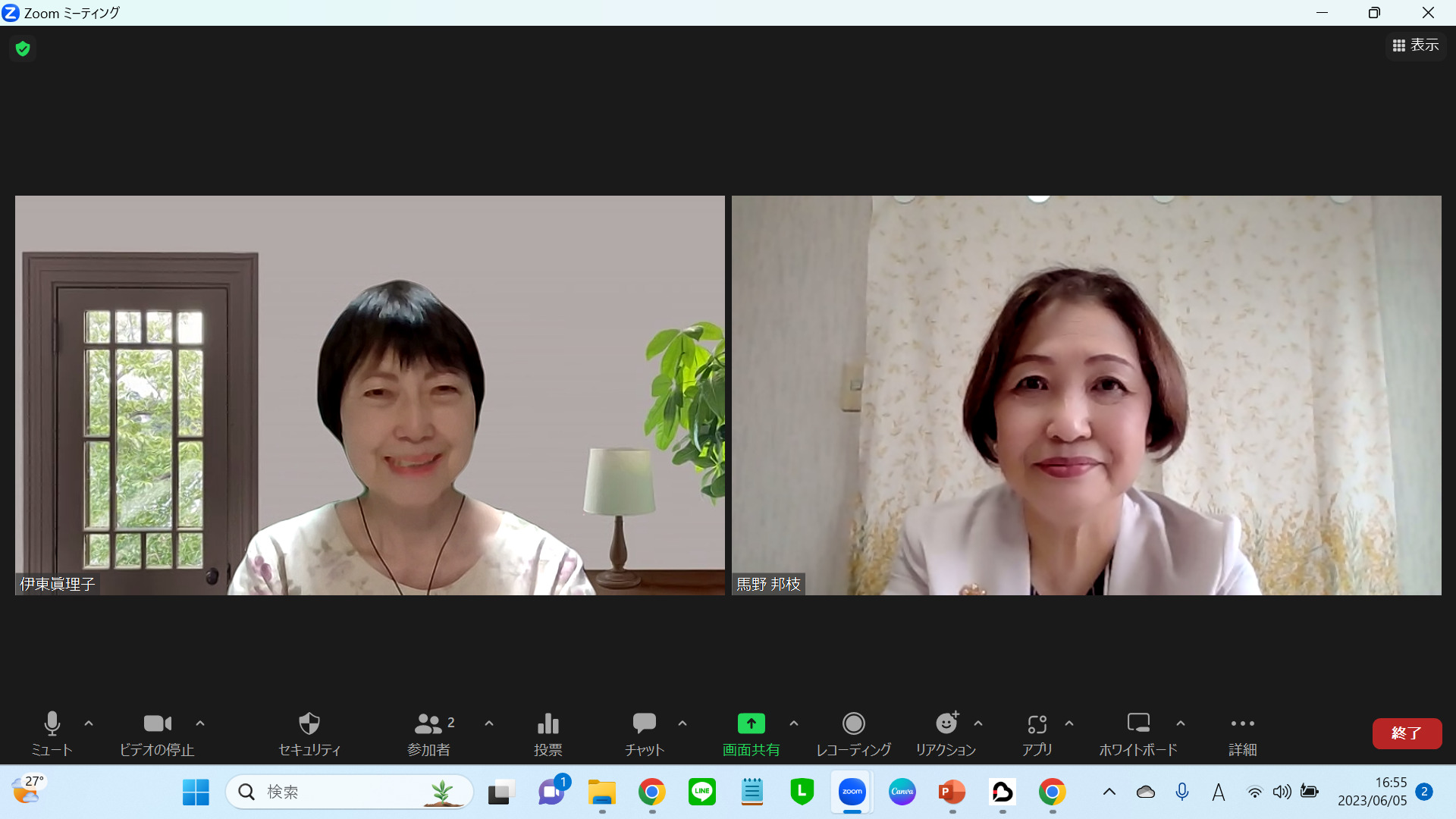
Task: Toggle camera with Stop Video (ビデオの停止)
Action: 157,724
